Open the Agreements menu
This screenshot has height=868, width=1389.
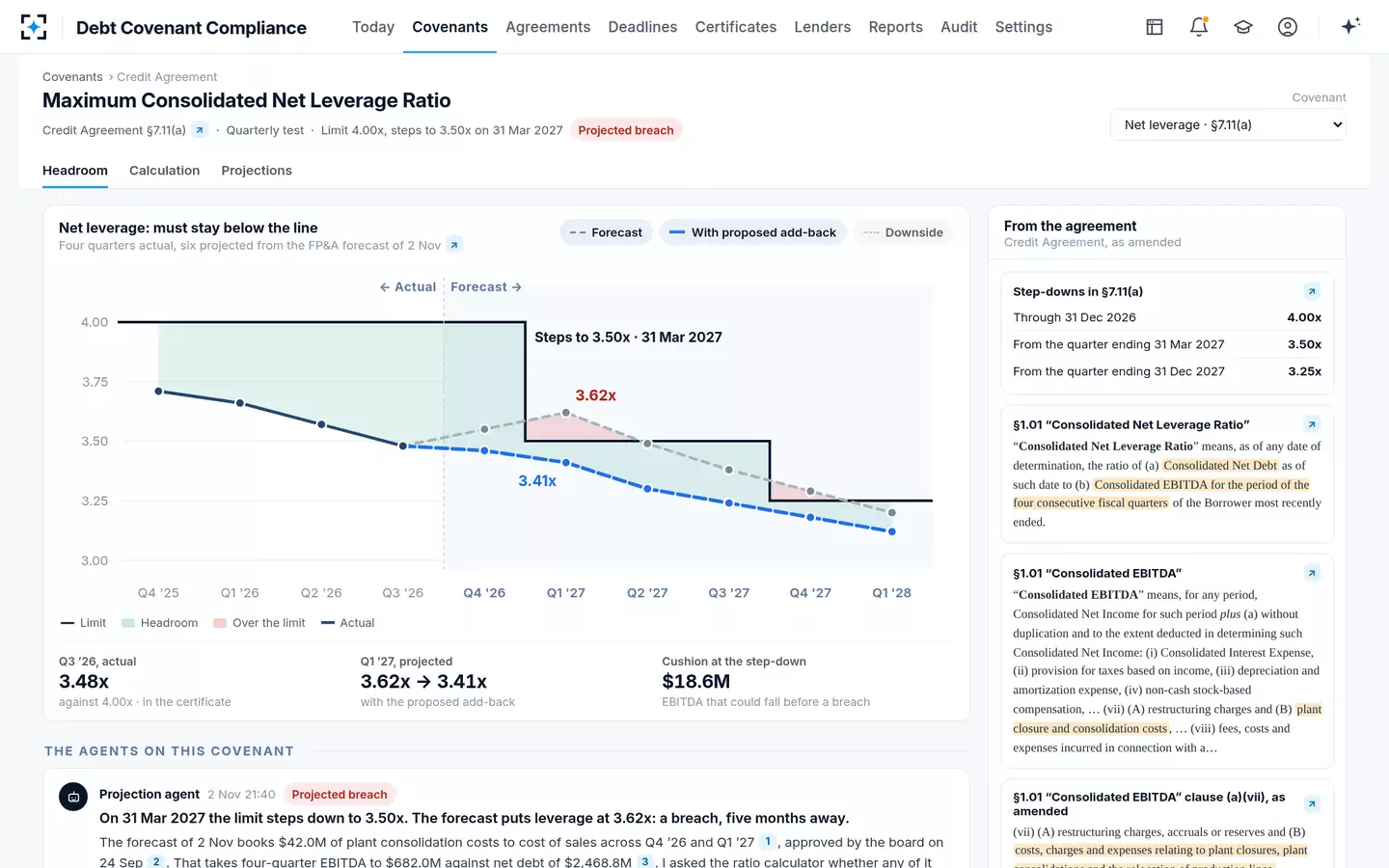click(x=548, y=27)
